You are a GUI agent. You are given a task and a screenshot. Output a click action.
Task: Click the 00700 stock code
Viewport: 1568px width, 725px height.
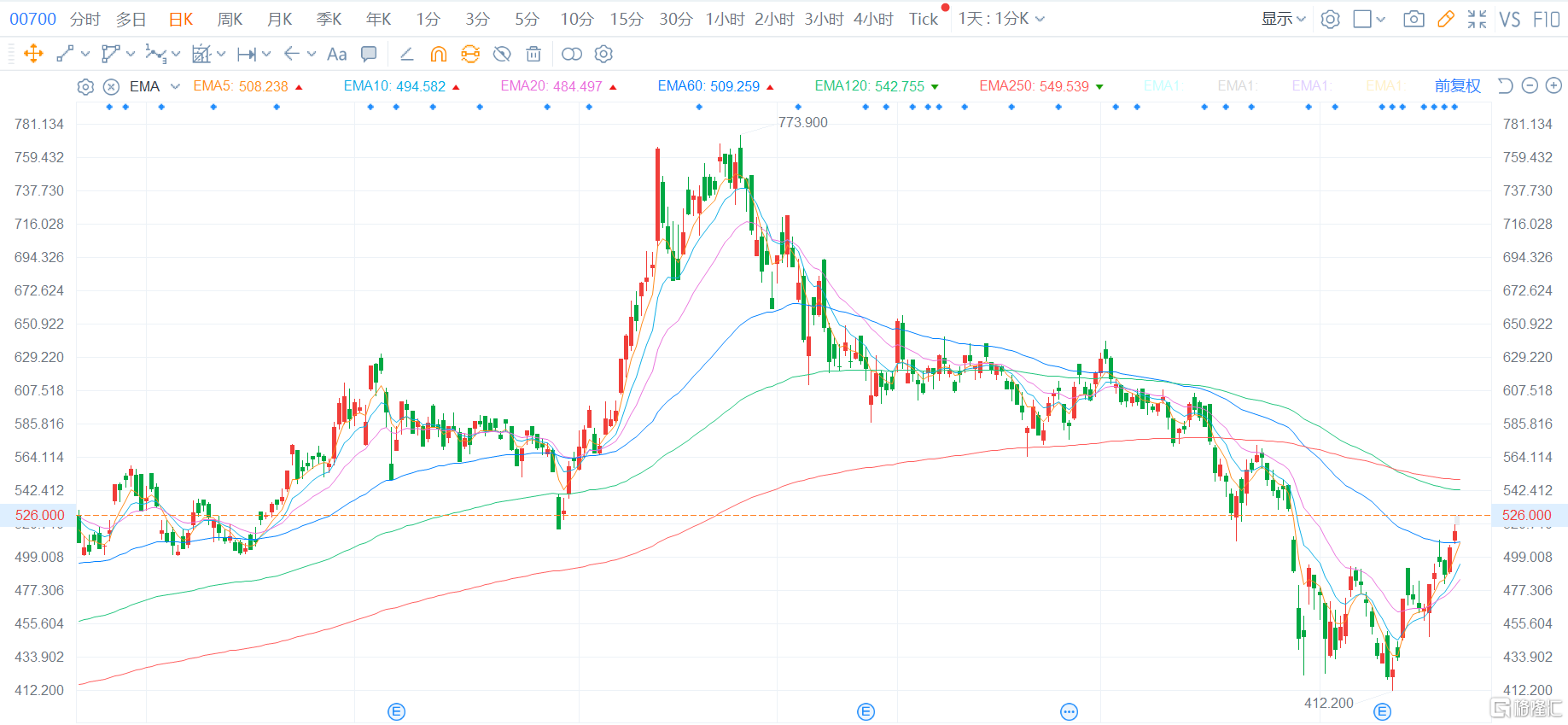(x=32, y=19)
